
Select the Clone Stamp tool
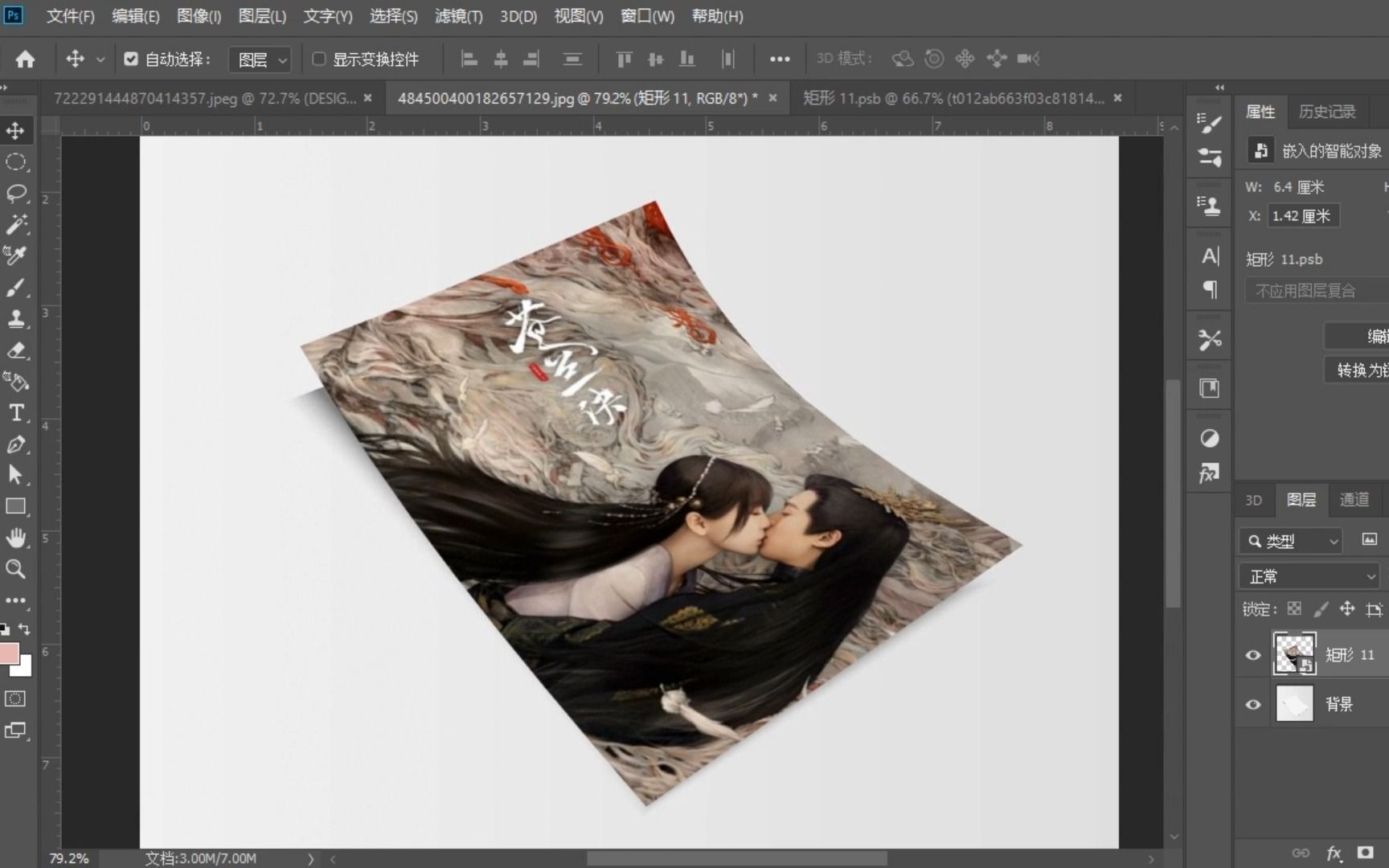click(x=15, y=319)
